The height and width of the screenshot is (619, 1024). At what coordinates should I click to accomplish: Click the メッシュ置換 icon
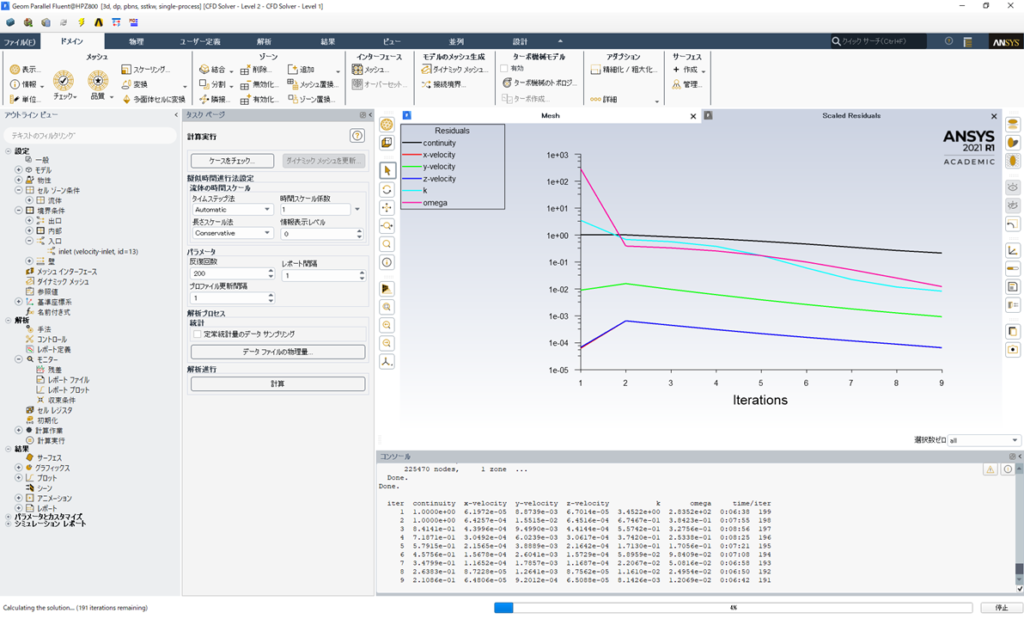pyautogui.click(x=292, y=84)
